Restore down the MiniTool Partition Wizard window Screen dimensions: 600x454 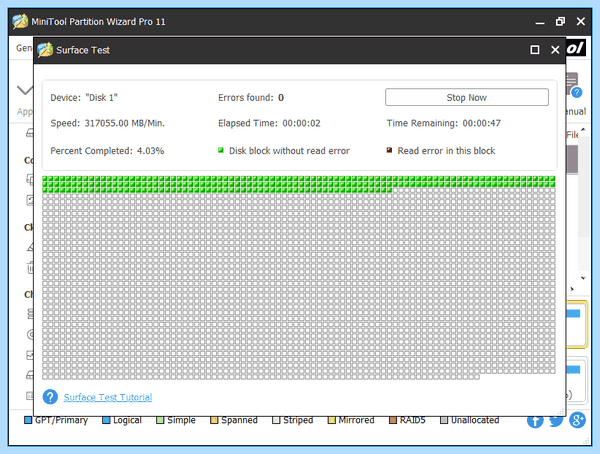560,21
